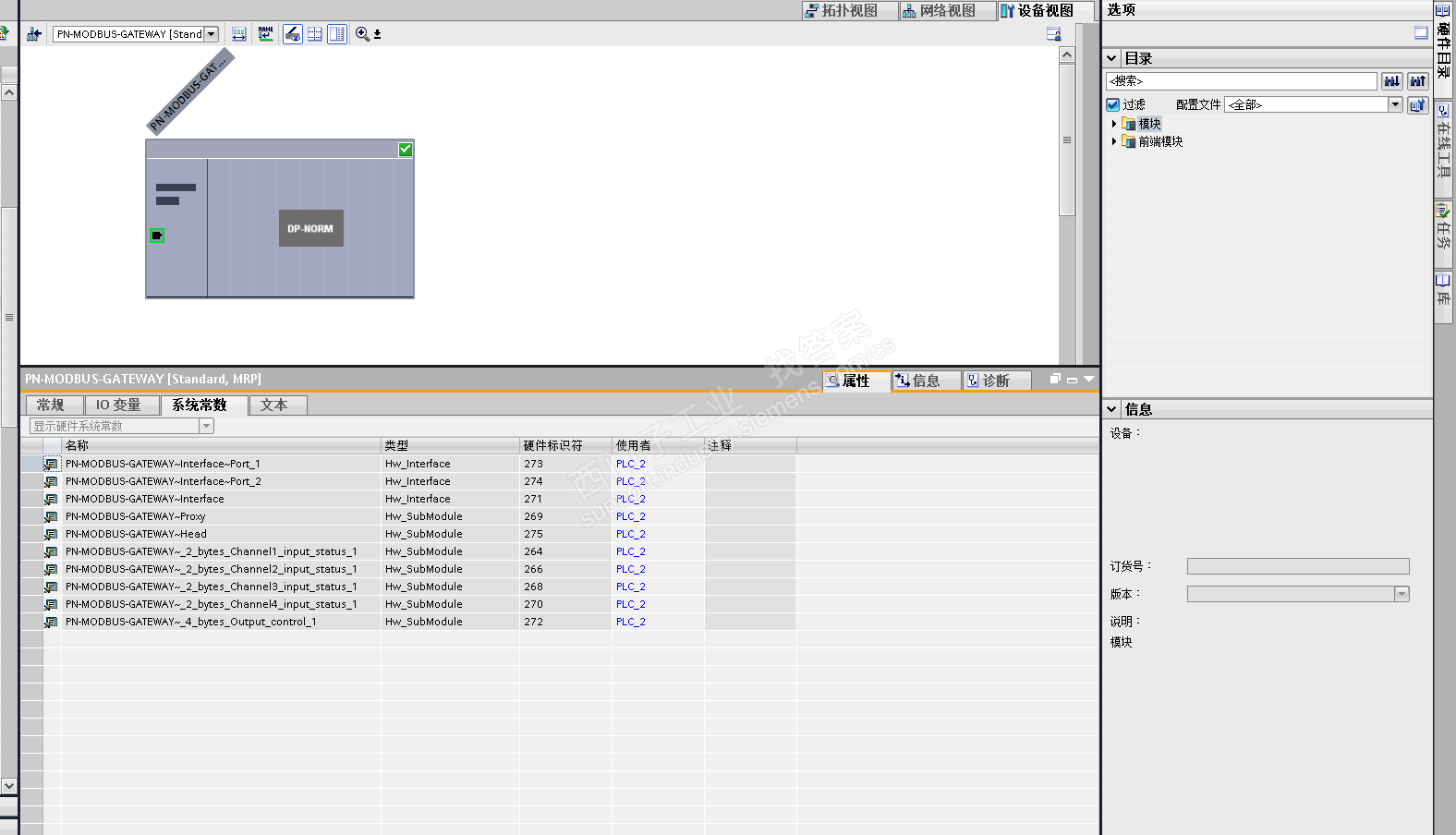Select the PN-MODBUS-GAT device label
1456x835 pixels.
click(x=189, y=92)
